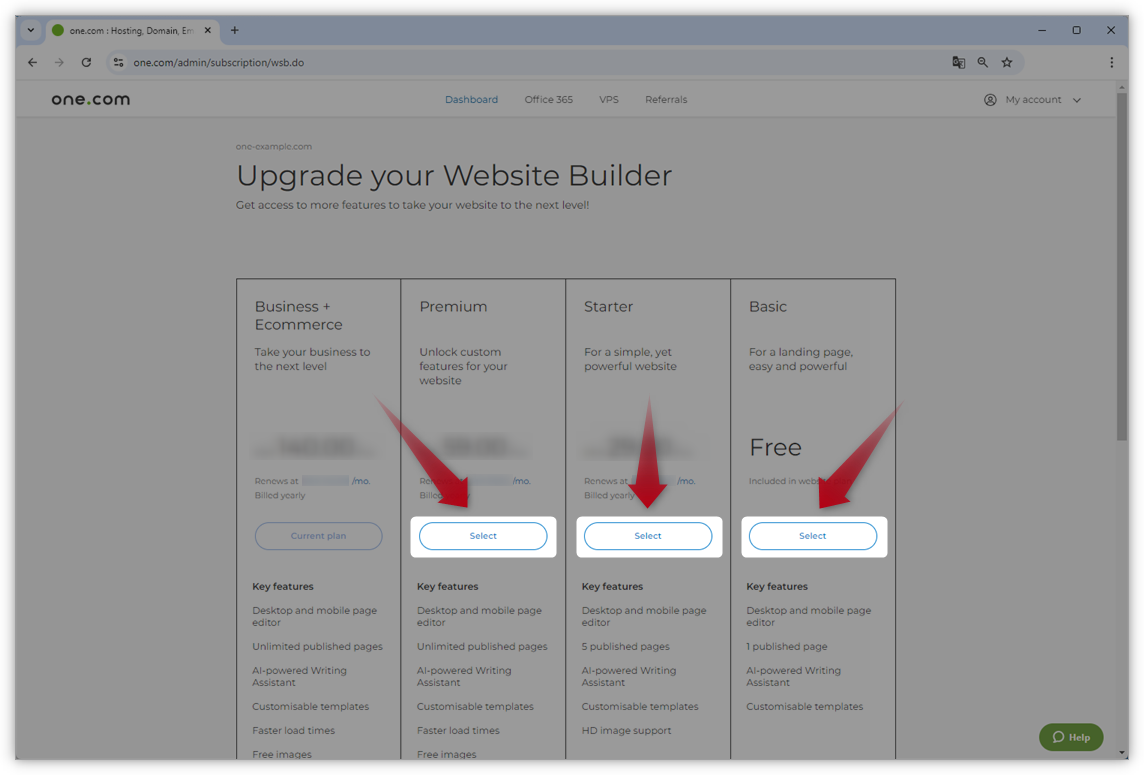Open the Office 365 menu item
Screen dimensions: 1144x775
(548, 100)
